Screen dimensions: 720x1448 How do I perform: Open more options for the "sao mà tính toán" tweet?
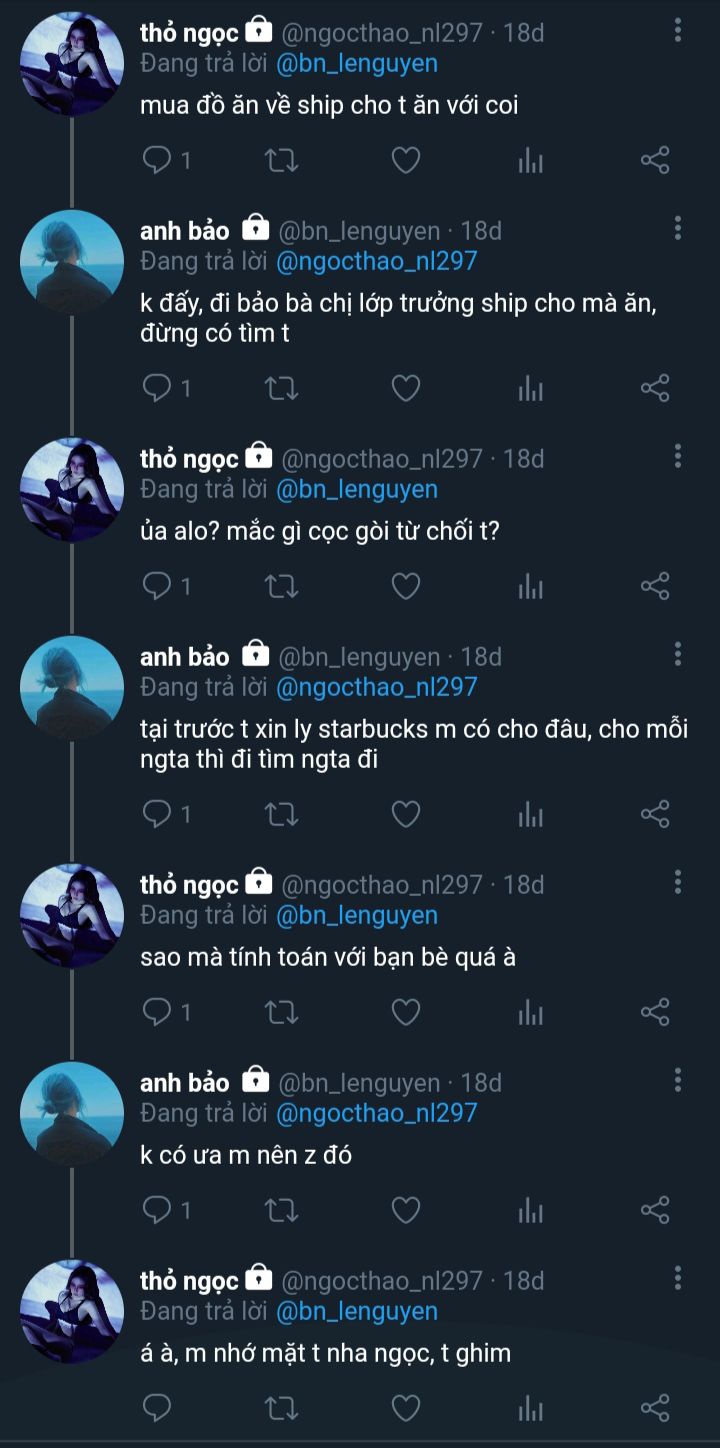[x=678, y=883]
